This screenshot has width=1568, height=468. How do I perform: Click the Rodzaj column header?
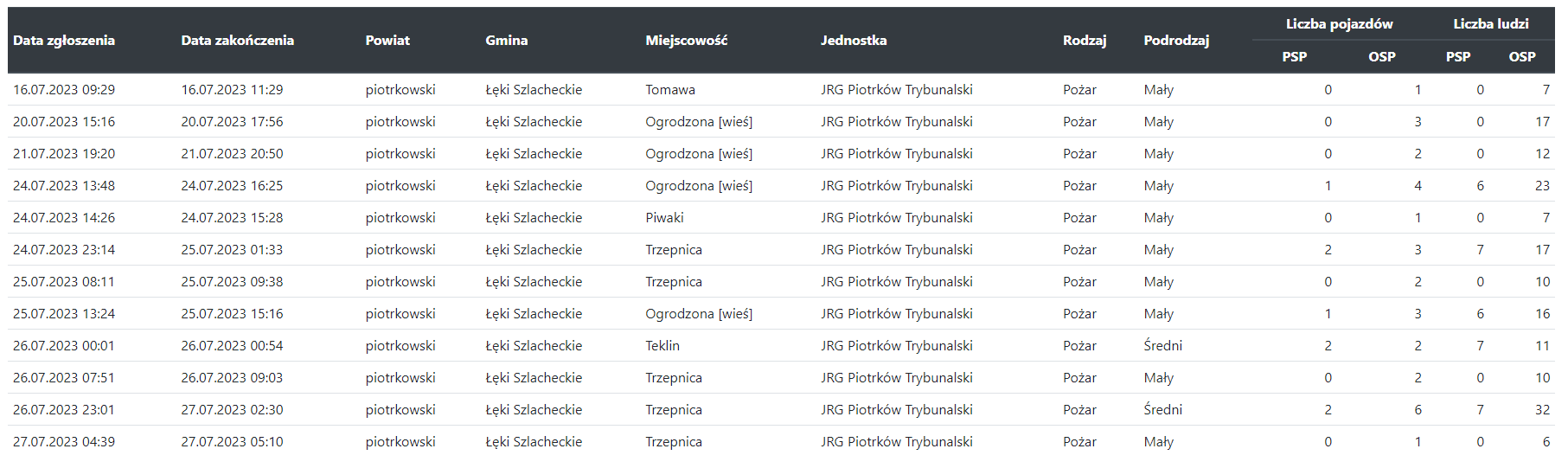click(x=1085, y=41)
